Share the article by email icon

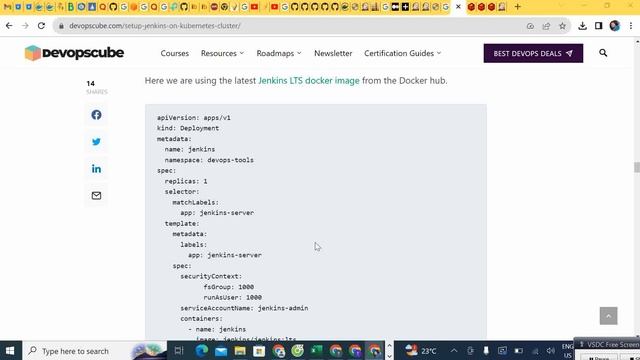[x=96, y=196]
